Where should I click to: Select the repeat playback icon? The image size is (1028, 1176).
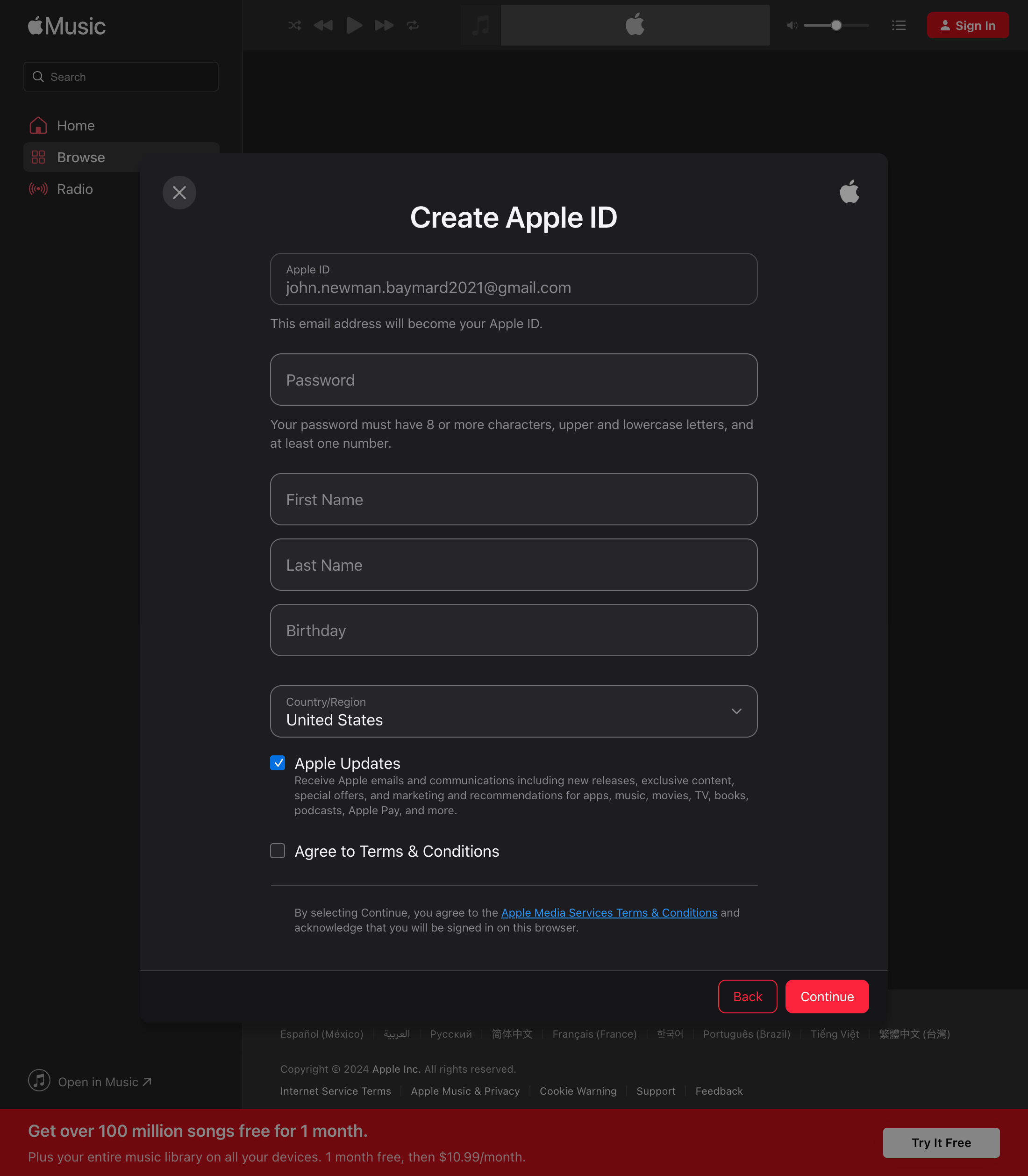pos(413,25)
